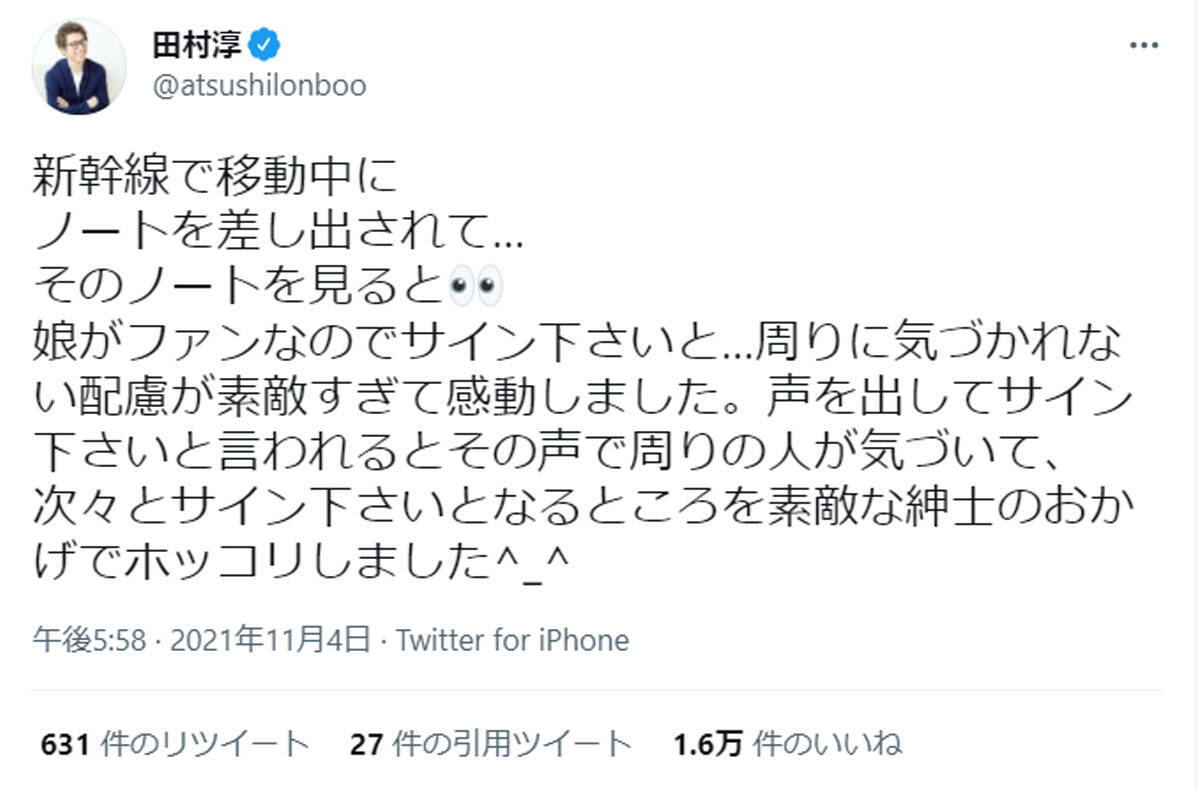View the 件のリツイート retweets list
Image resolution: width=1200 pixels, height=790 pixels.
tap(207, 744)
